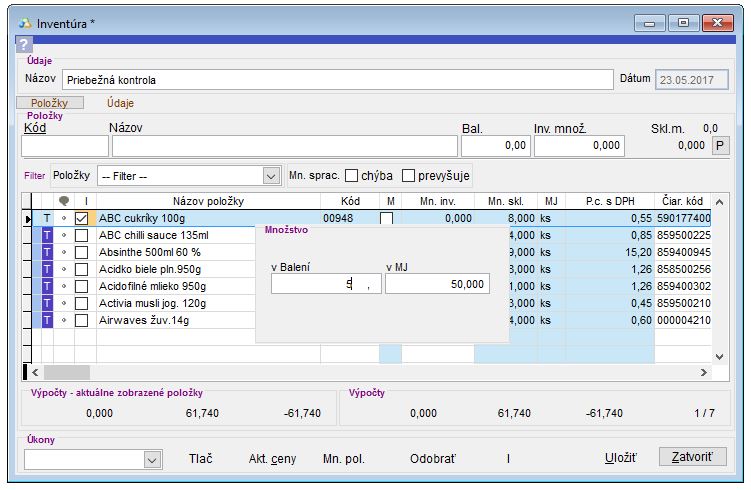Click the T marker on the Airwaves row
Image resolution: width=751 pixels, height=490 pixels.
46,320
